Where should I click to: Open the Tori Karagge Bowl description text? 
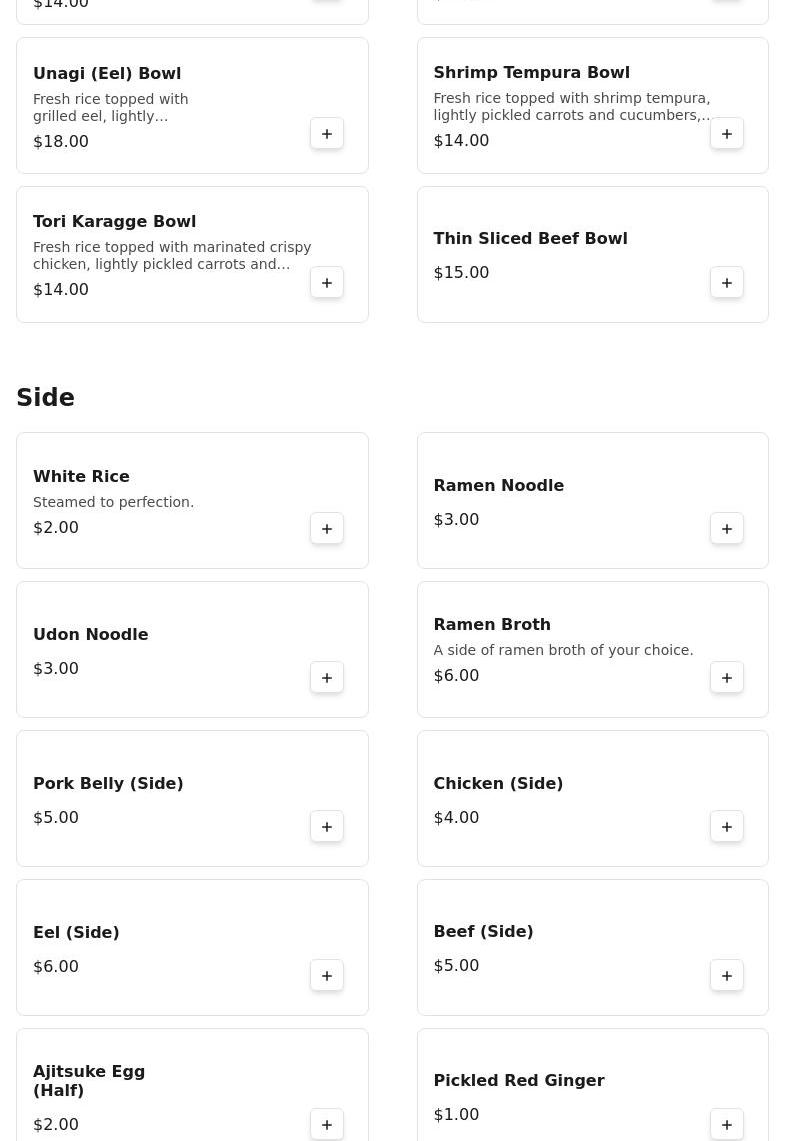(172, 256)
